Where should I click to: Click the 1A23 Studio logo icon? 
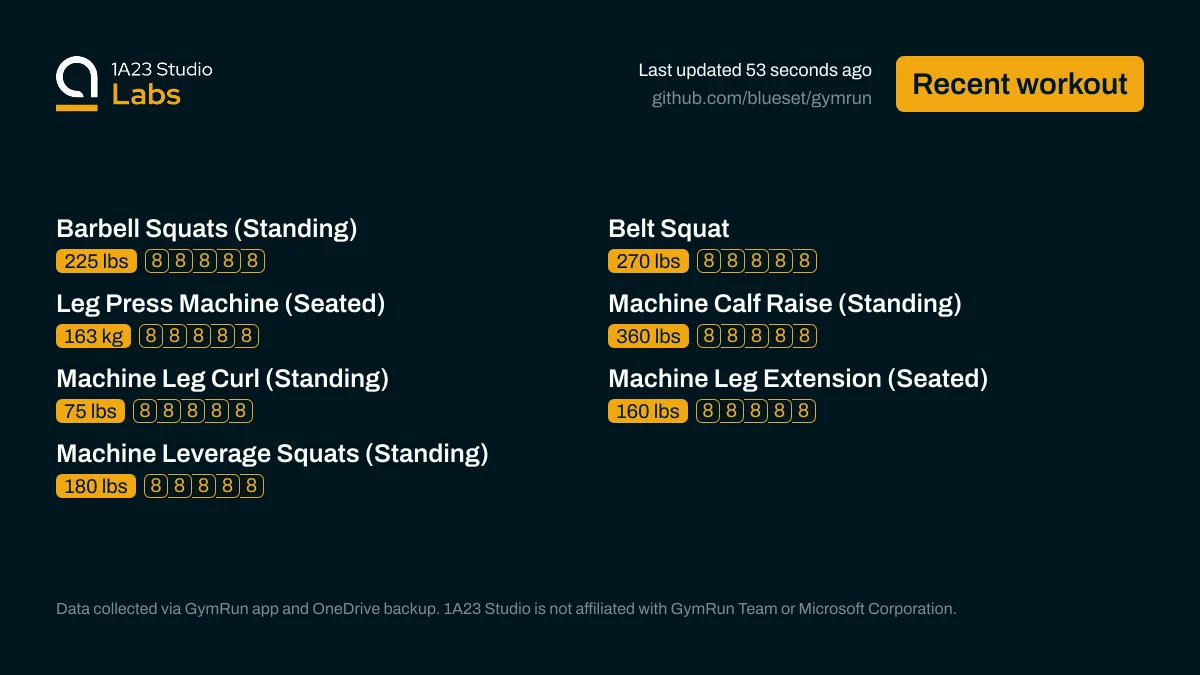point(77,83)
